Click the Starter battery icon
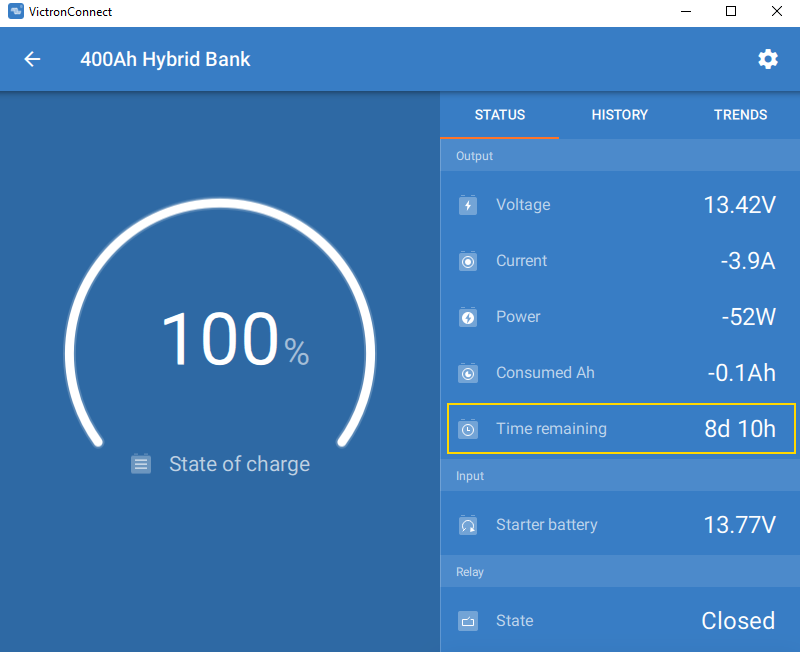800x652 pixels. (468, 525)
